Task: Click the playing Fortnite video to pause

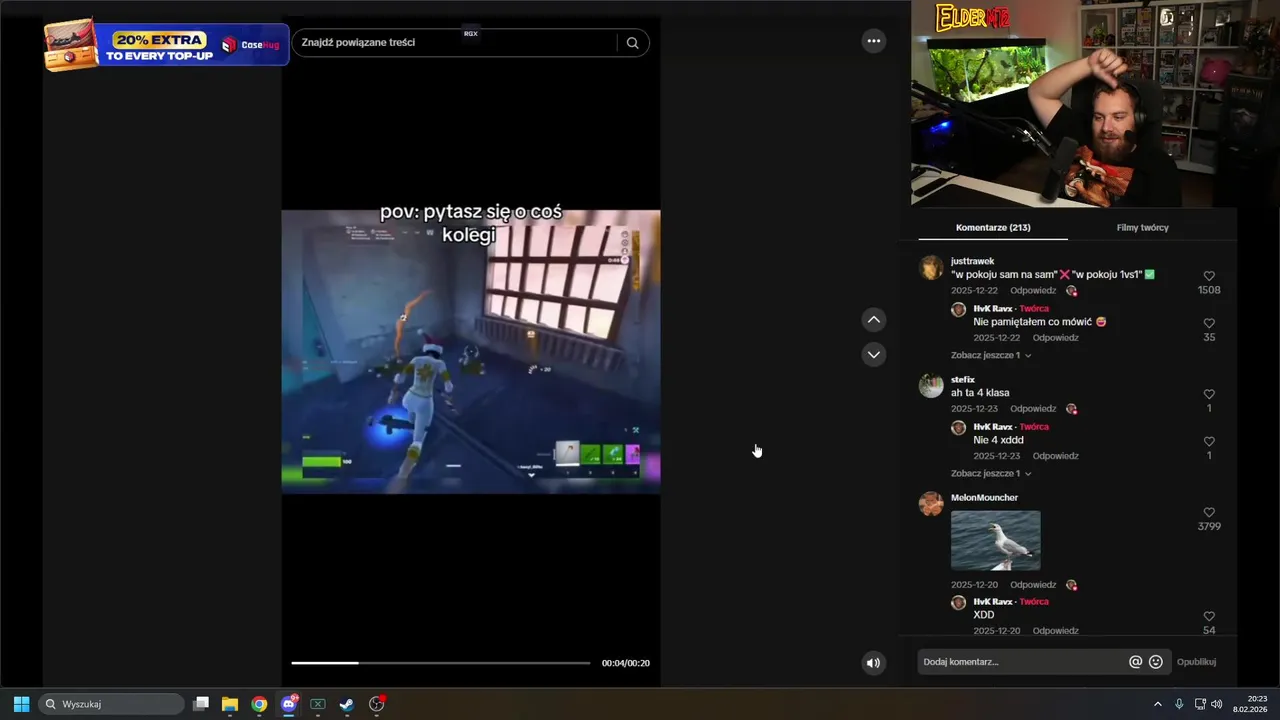Action: coord(470,351)
